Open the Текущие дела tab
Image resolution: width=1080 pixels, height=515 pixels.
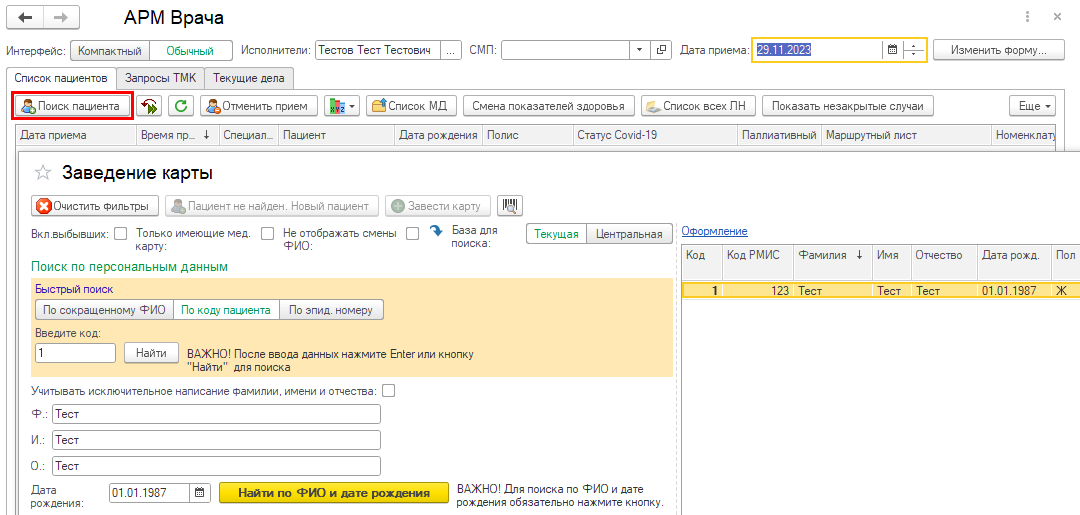(x=248, y=78)
